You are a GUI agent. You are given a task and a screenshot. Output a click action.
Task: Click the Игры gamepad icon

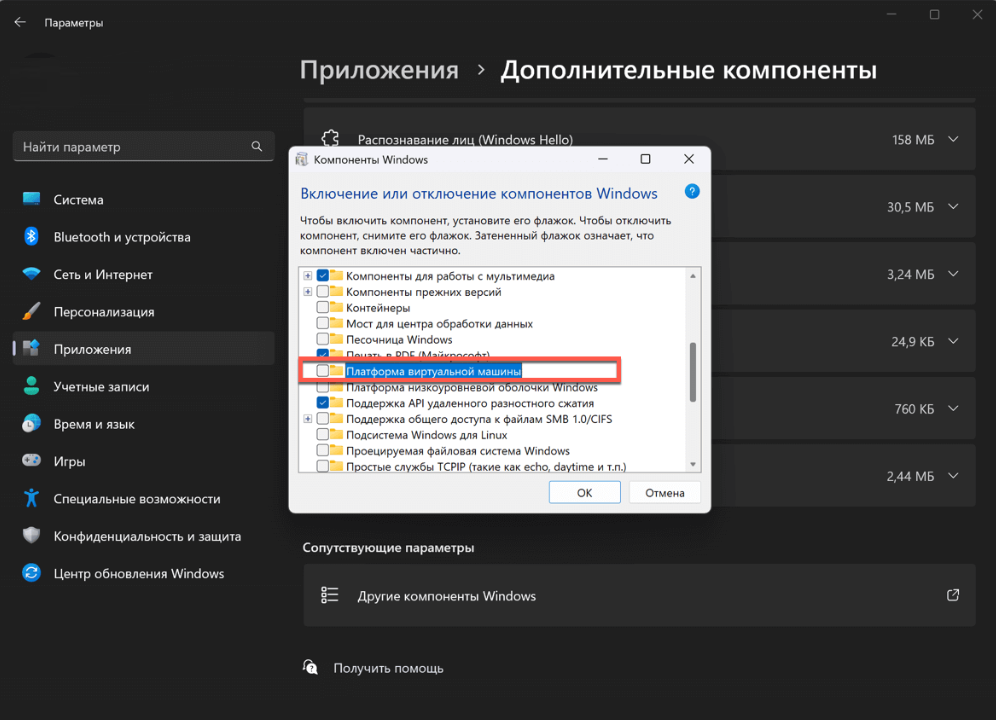point(31,460)
